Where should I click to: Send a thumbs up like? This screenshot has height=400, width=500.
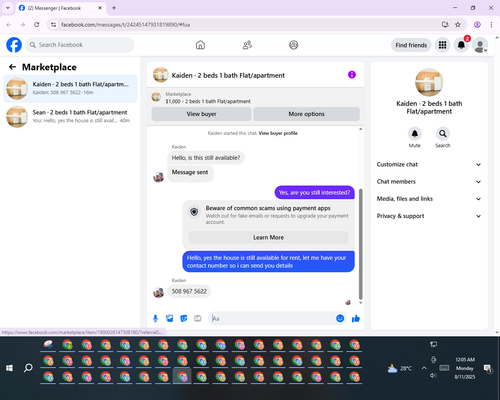[356, 319]
